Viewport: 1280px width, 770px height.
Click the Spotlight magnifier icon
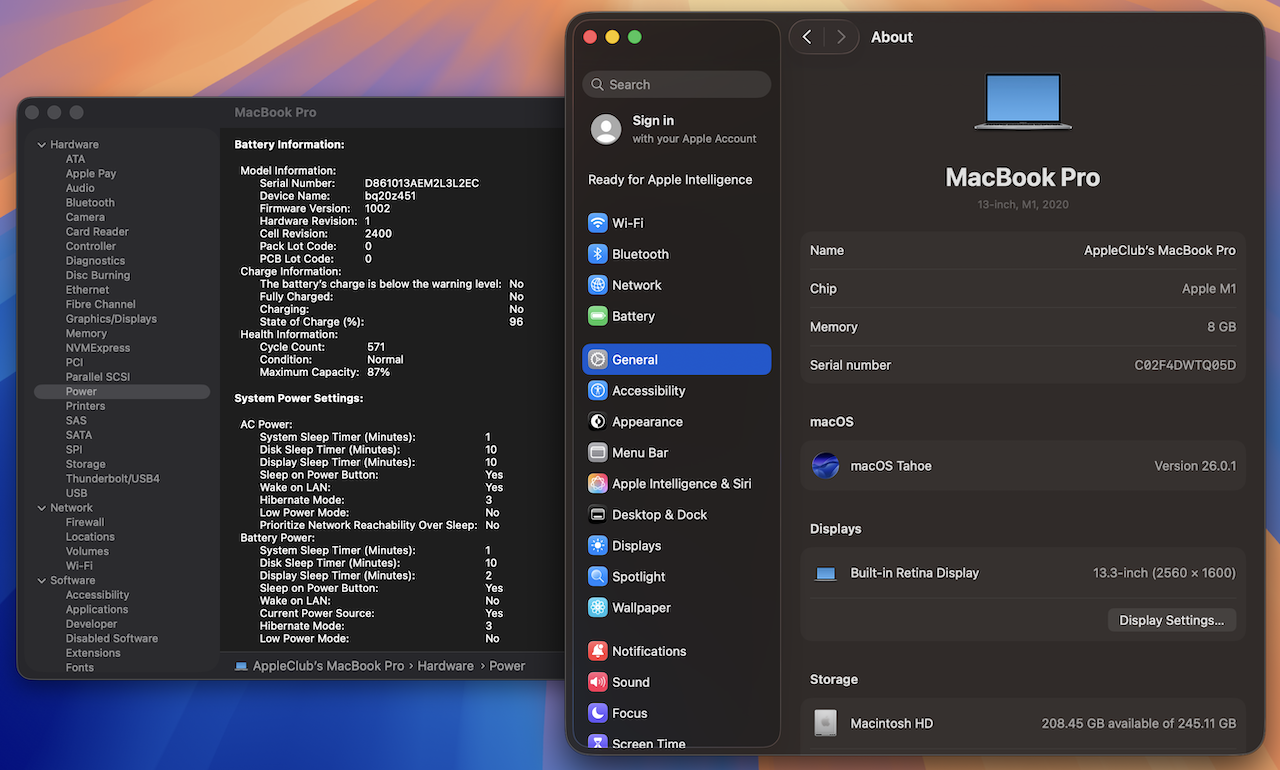[597, 577]
